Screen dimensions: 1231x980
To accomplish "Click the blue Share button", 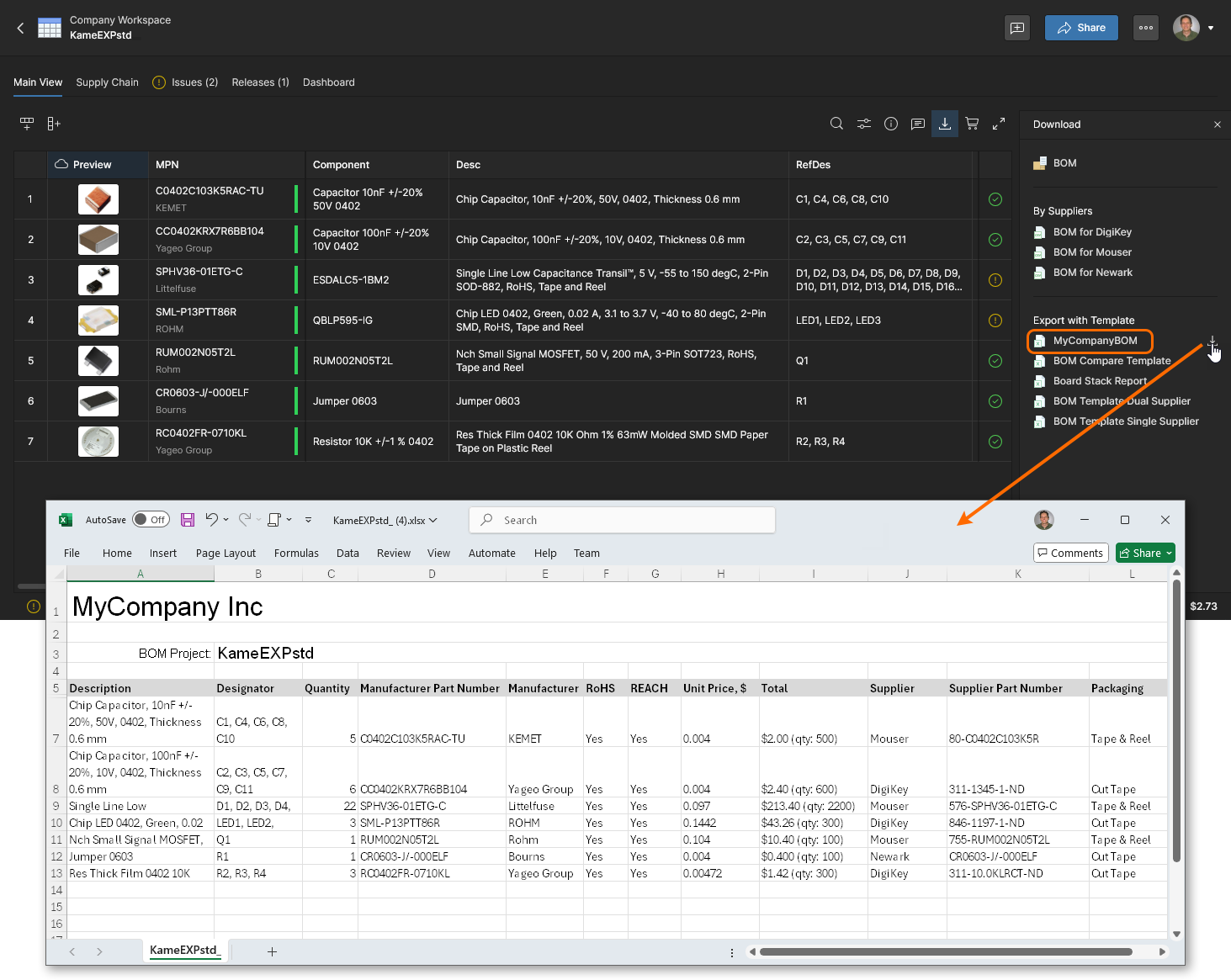I will tap(1081, 28).
